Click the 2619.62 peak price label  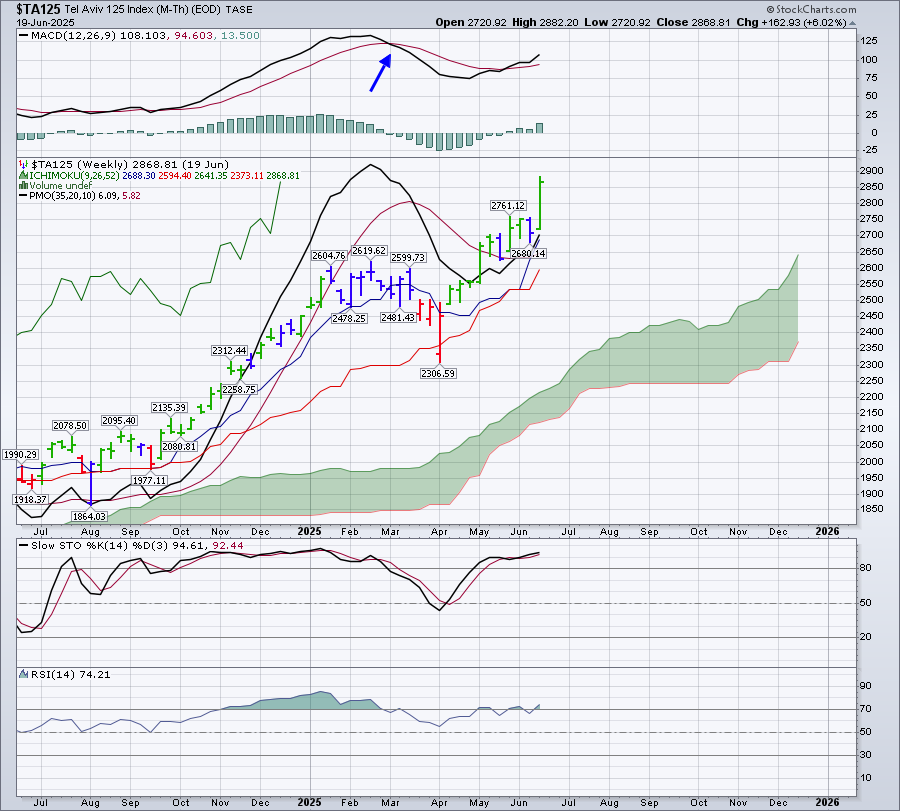369,251
